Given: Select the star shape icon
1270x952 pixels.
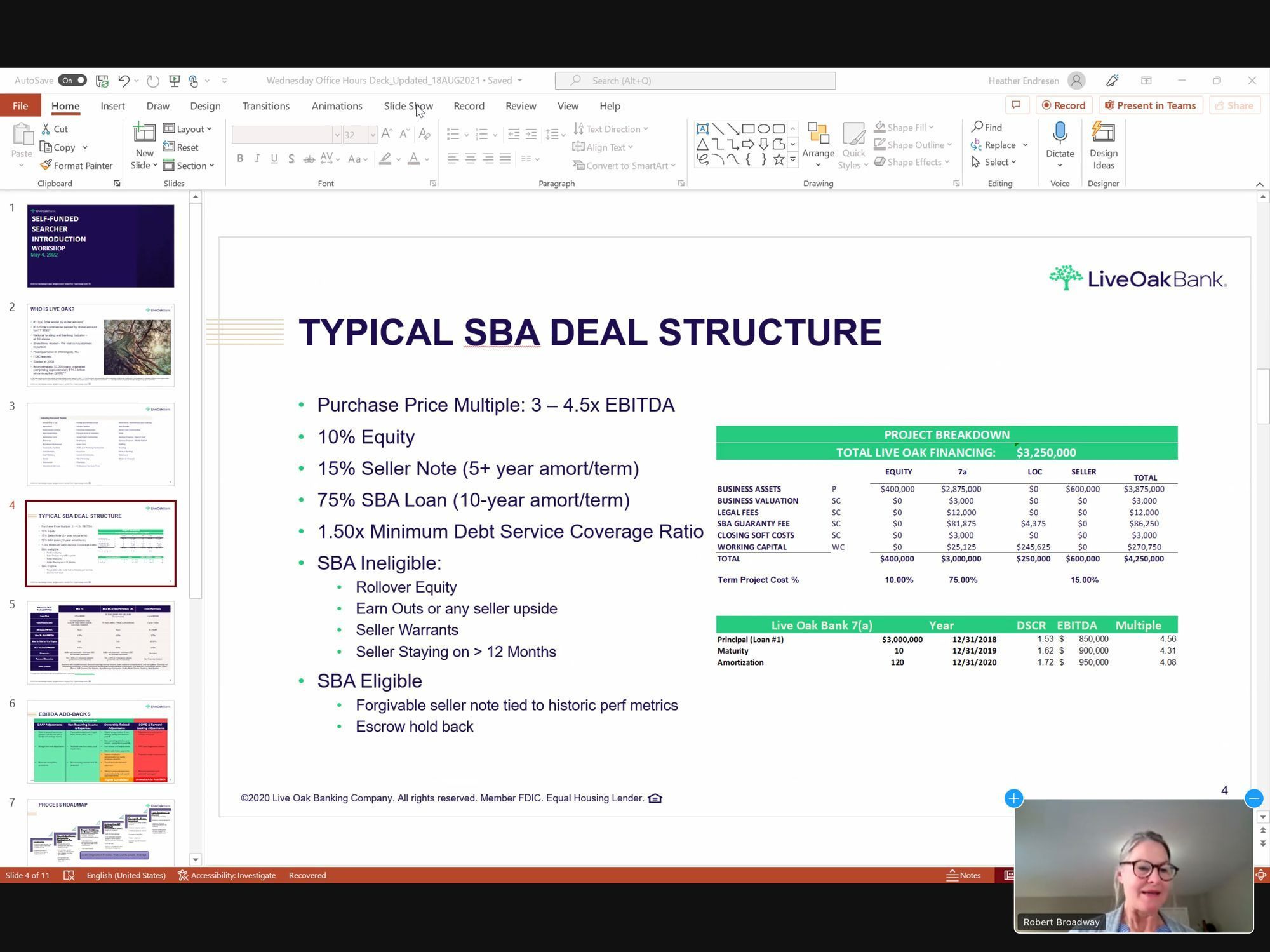Looking at the screenshot, I should pos(779,159).
